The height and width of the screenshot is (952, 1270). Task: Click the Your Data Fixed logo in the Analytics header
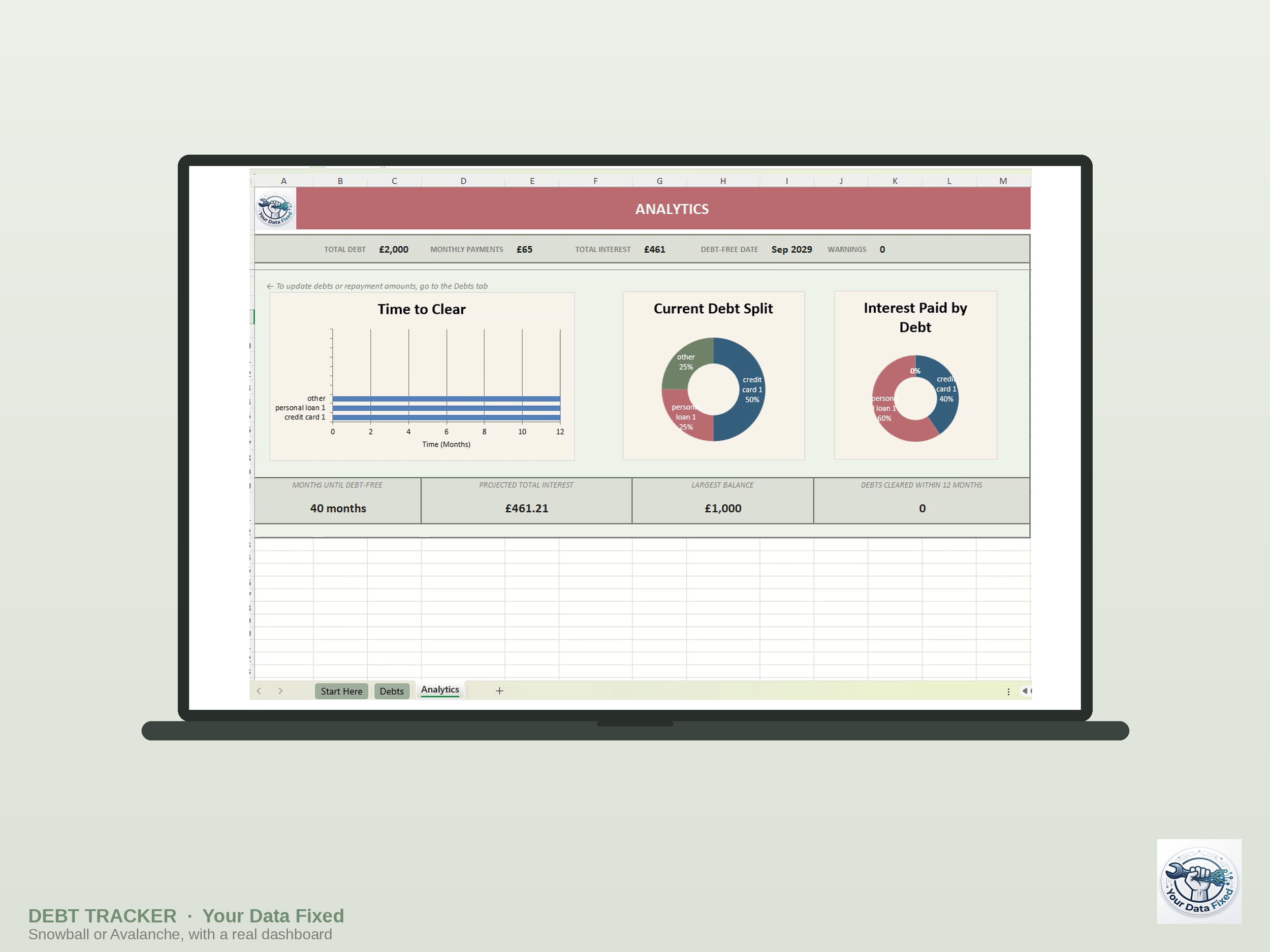tap(275, 209)
